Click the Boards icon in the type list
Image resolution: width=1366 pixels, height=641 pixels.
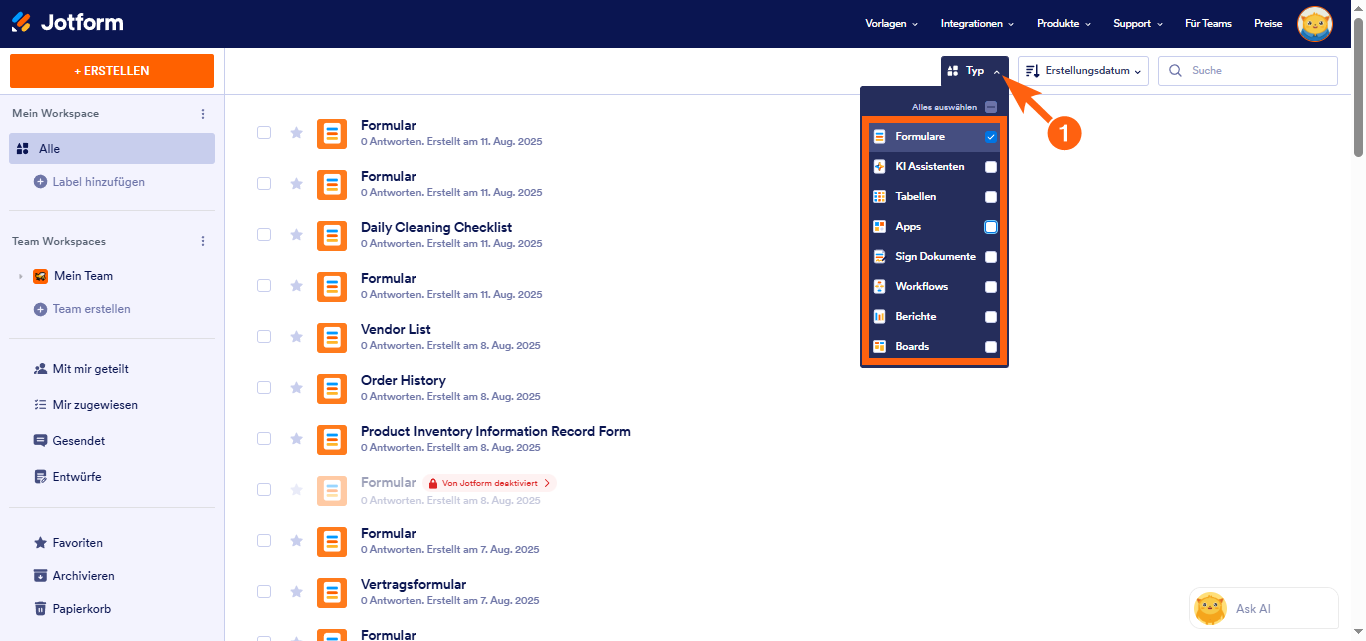[880, 347]
